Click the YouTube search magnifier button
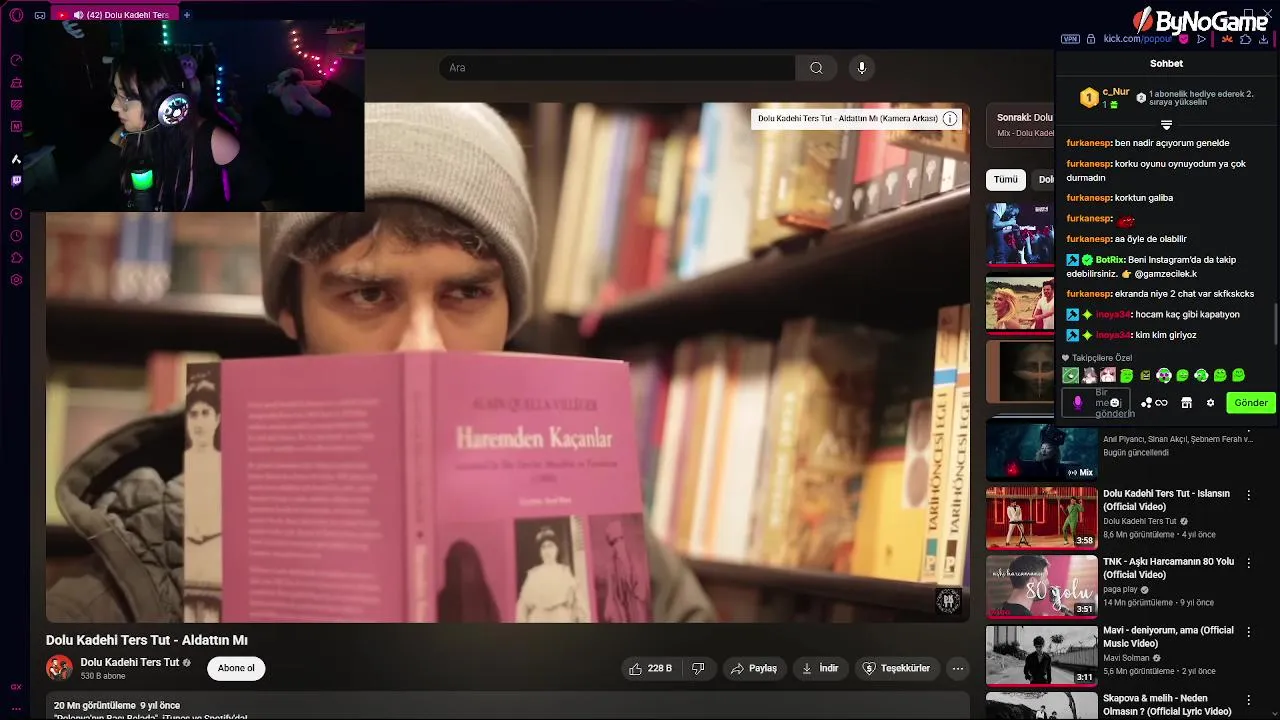This screenshot has width=1280, height=720. coord(816,68)
